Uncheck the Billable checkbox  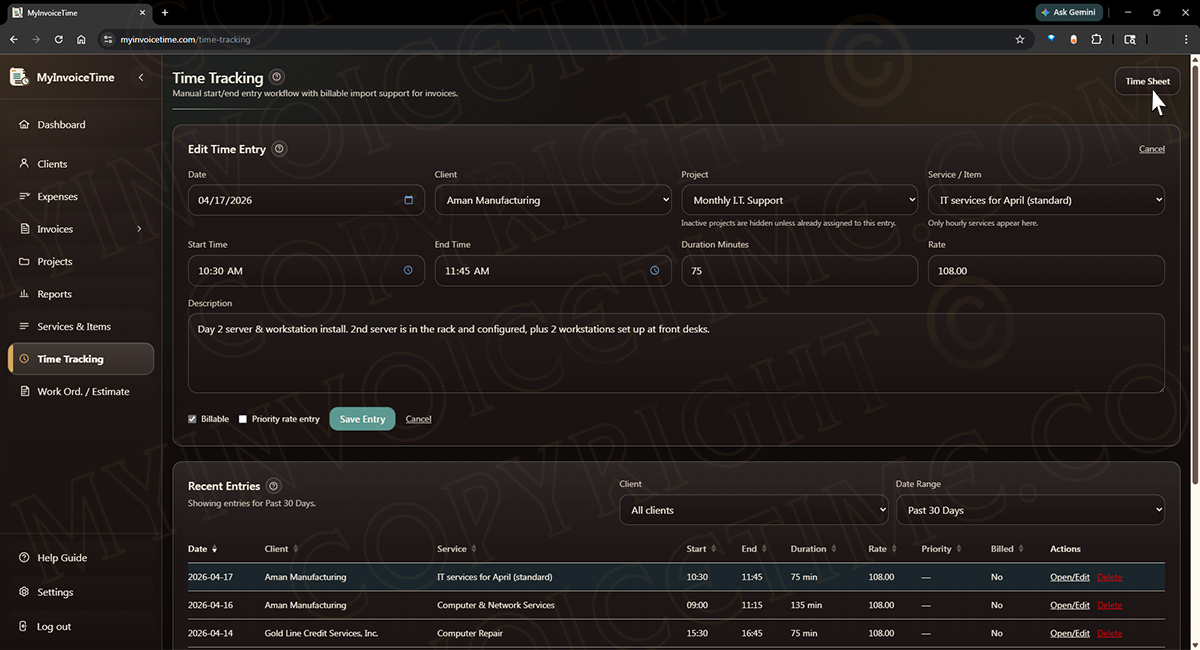pyautogui.click(x=192, y=419)
